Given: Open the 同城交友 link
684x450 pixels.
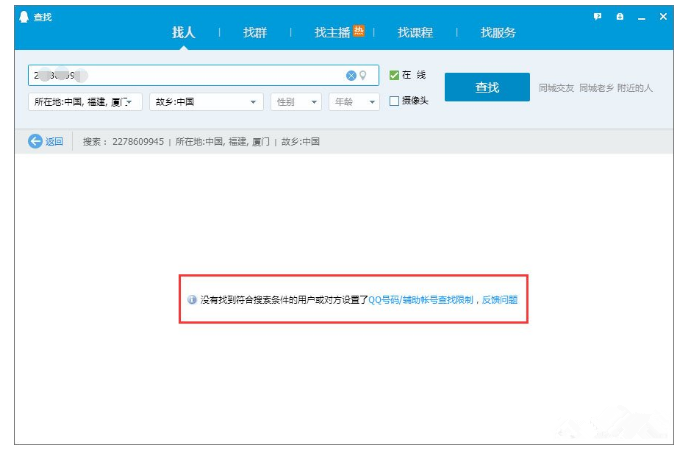Looking at the screenshot, I should tap(556, 88).
